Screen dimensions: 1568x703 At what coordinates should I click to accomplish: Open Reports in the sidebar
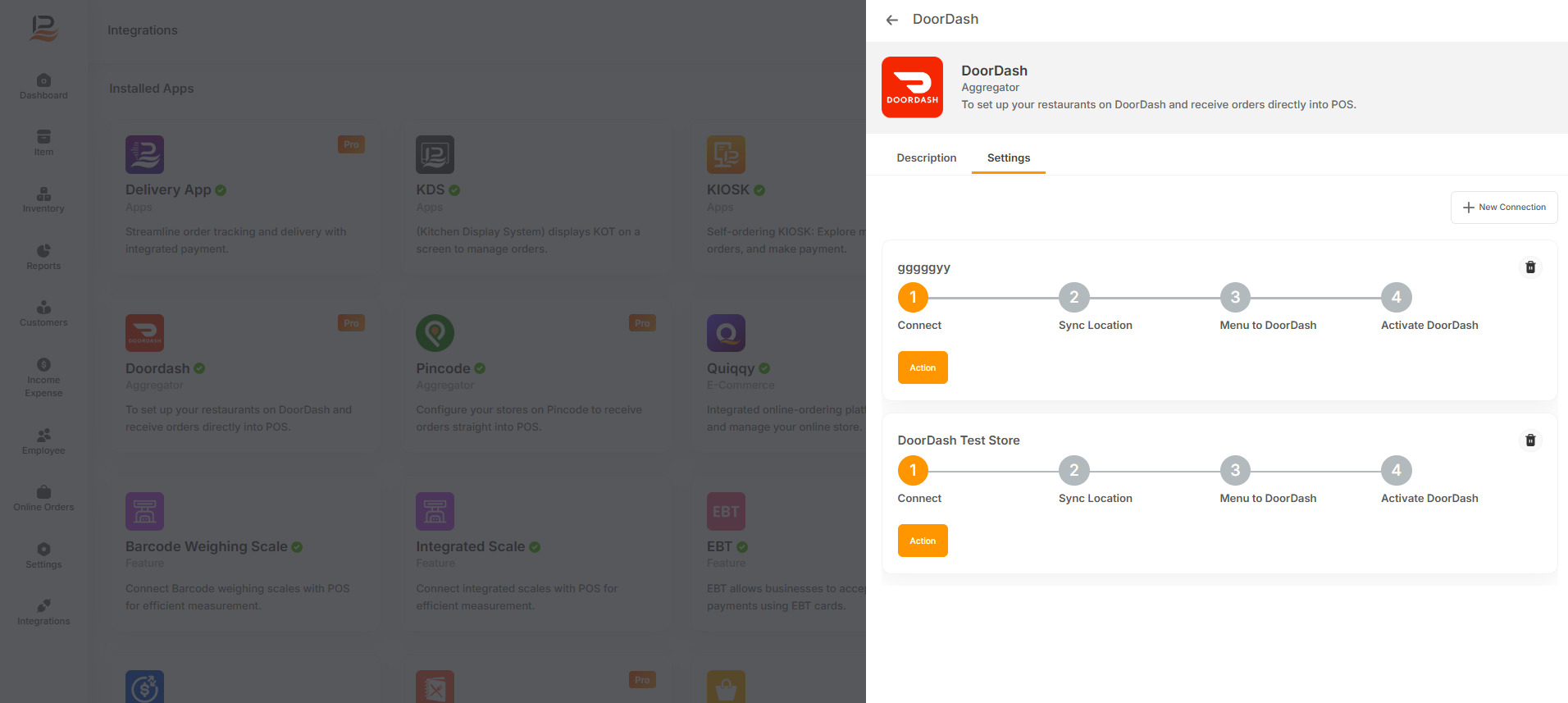coord(43,257)
